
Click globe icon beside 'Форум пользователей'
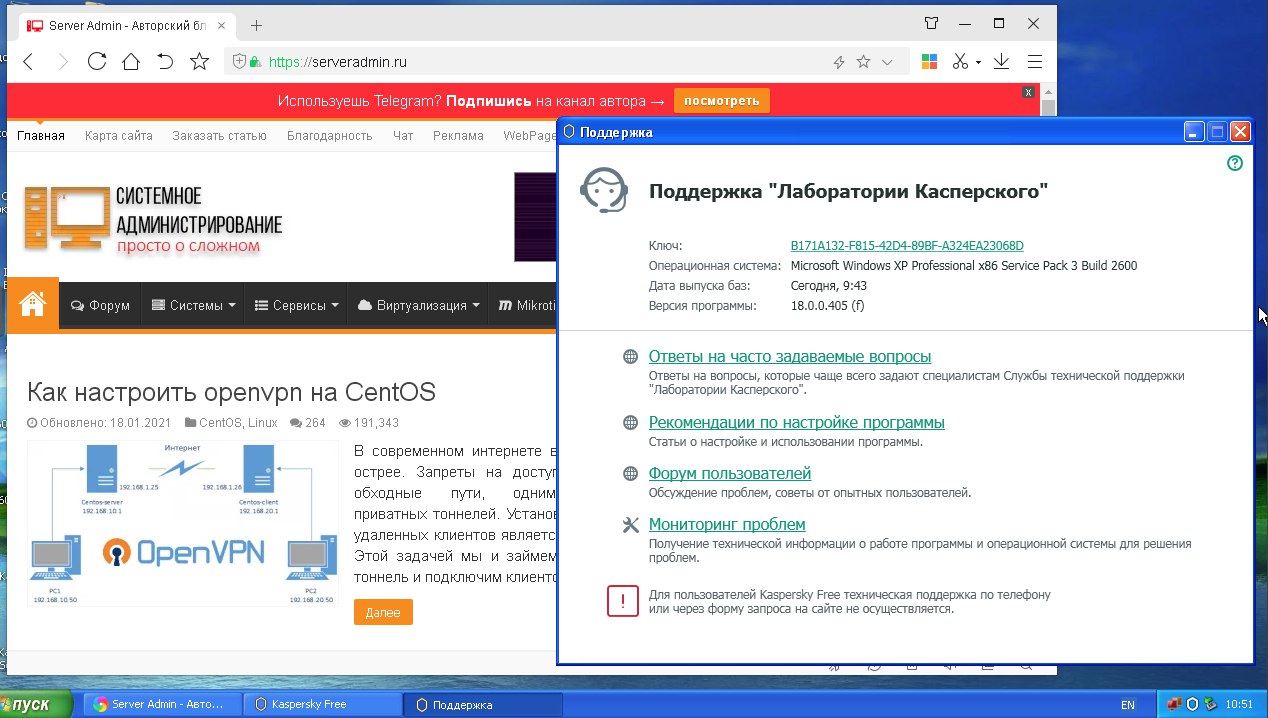630,474
